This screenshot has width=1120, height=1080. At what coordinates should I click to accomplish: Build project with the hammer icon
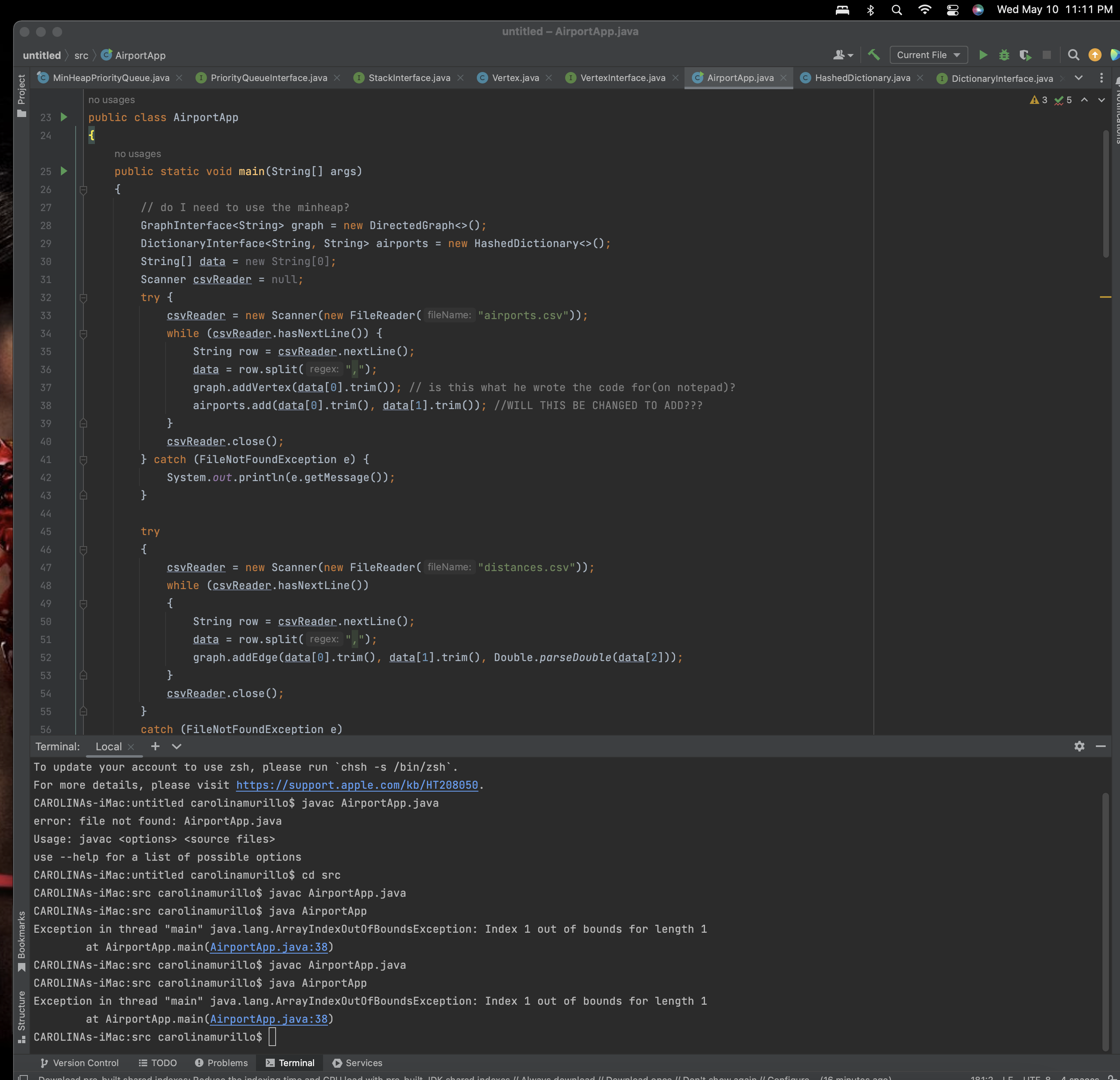pyautogui.click(x=874, y=55)
